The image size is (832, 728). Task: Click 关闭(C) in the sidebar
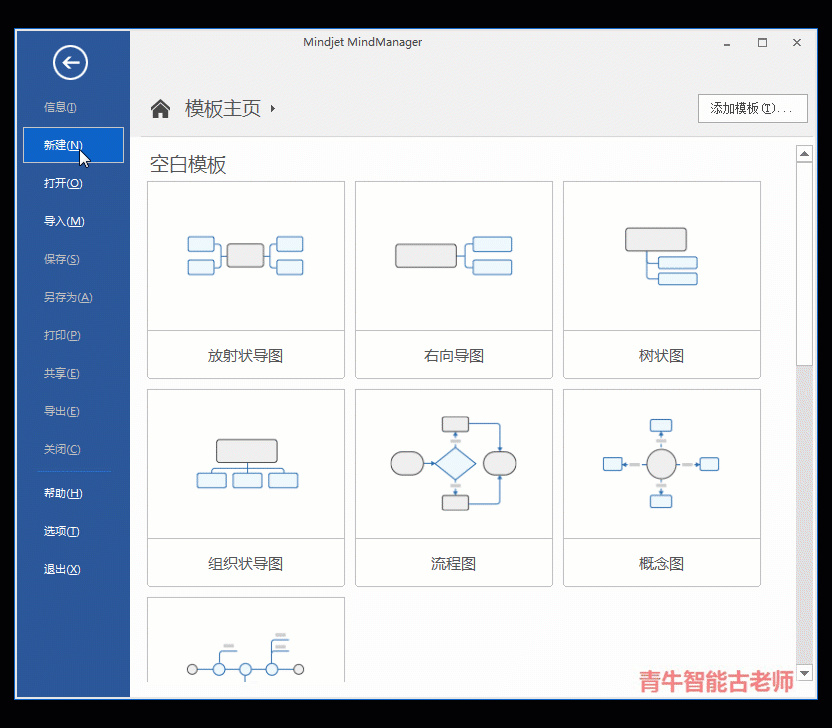62,449
